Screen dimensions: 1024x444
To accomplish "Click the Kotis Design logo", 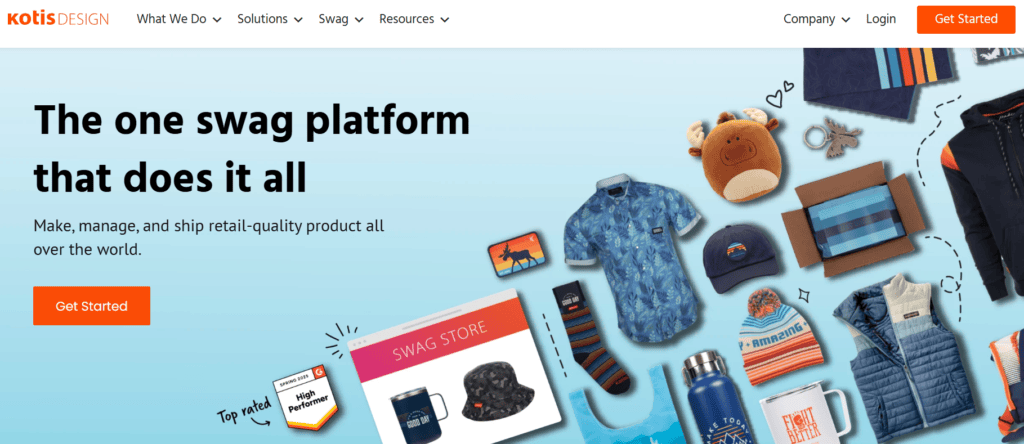I will [x=58, y=19].
